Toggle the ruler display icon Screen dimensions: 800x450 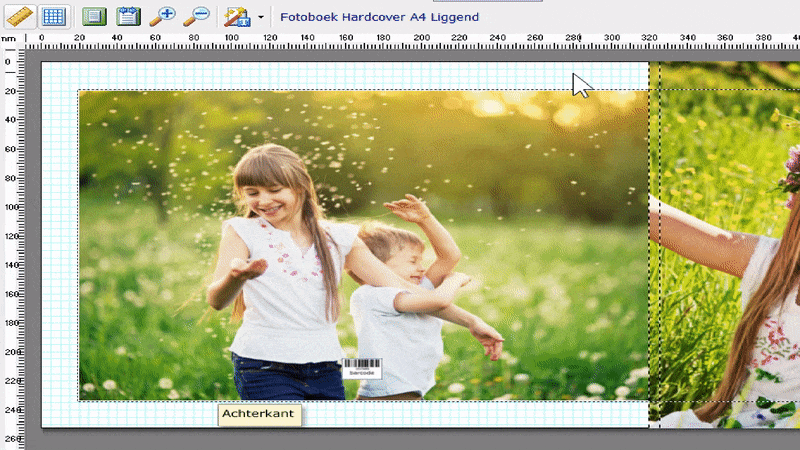tap(20, 16)
